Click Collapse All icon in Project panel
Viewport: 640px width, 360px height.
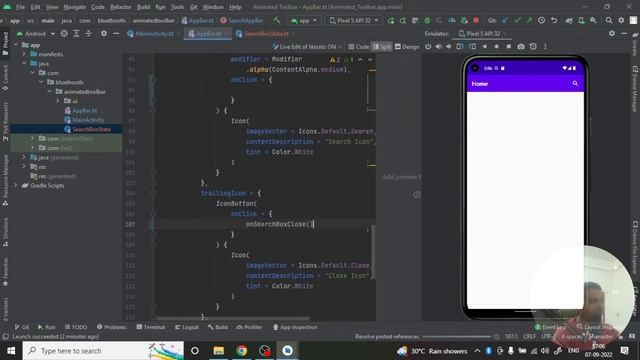[x=88, y=33]
